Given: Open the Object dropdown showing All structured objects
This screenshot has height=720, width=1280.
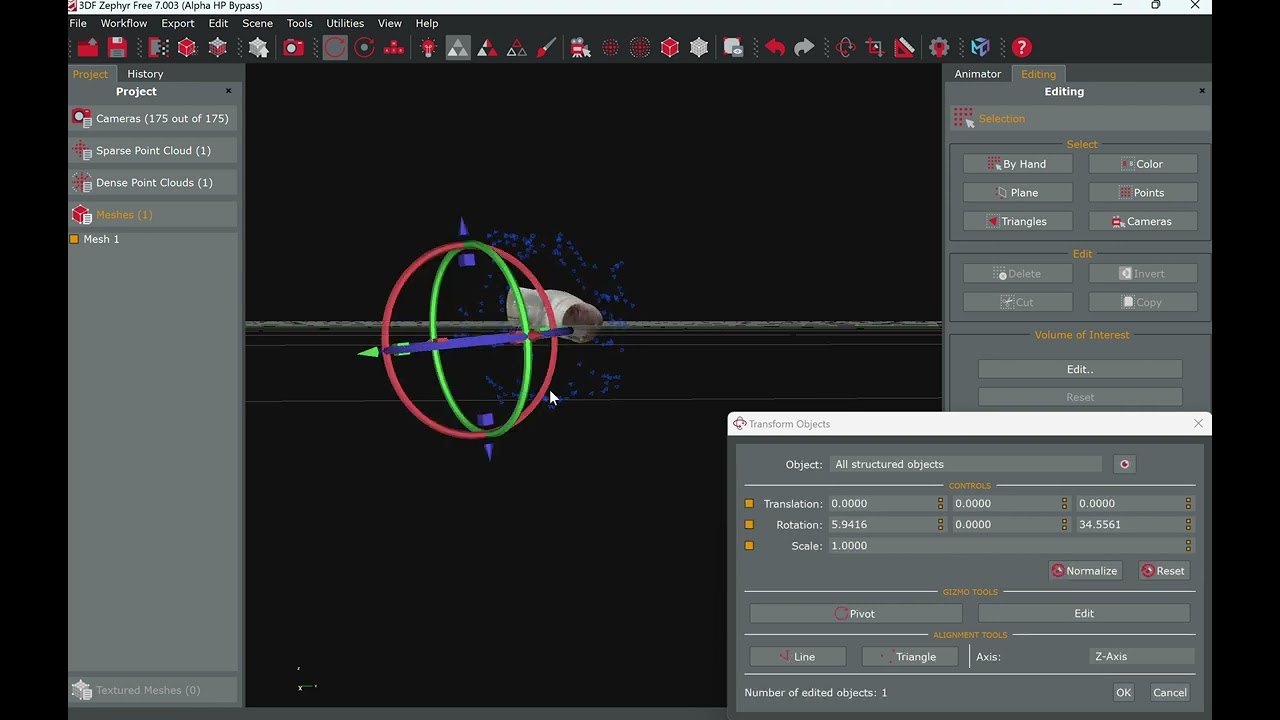Looking at the screenshot, I should (966, 464).
